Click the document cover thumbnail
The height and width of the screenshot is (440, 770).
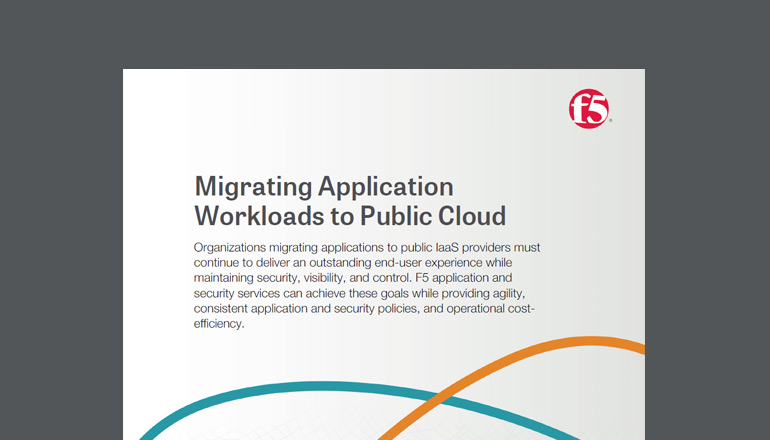click(384, 254)
